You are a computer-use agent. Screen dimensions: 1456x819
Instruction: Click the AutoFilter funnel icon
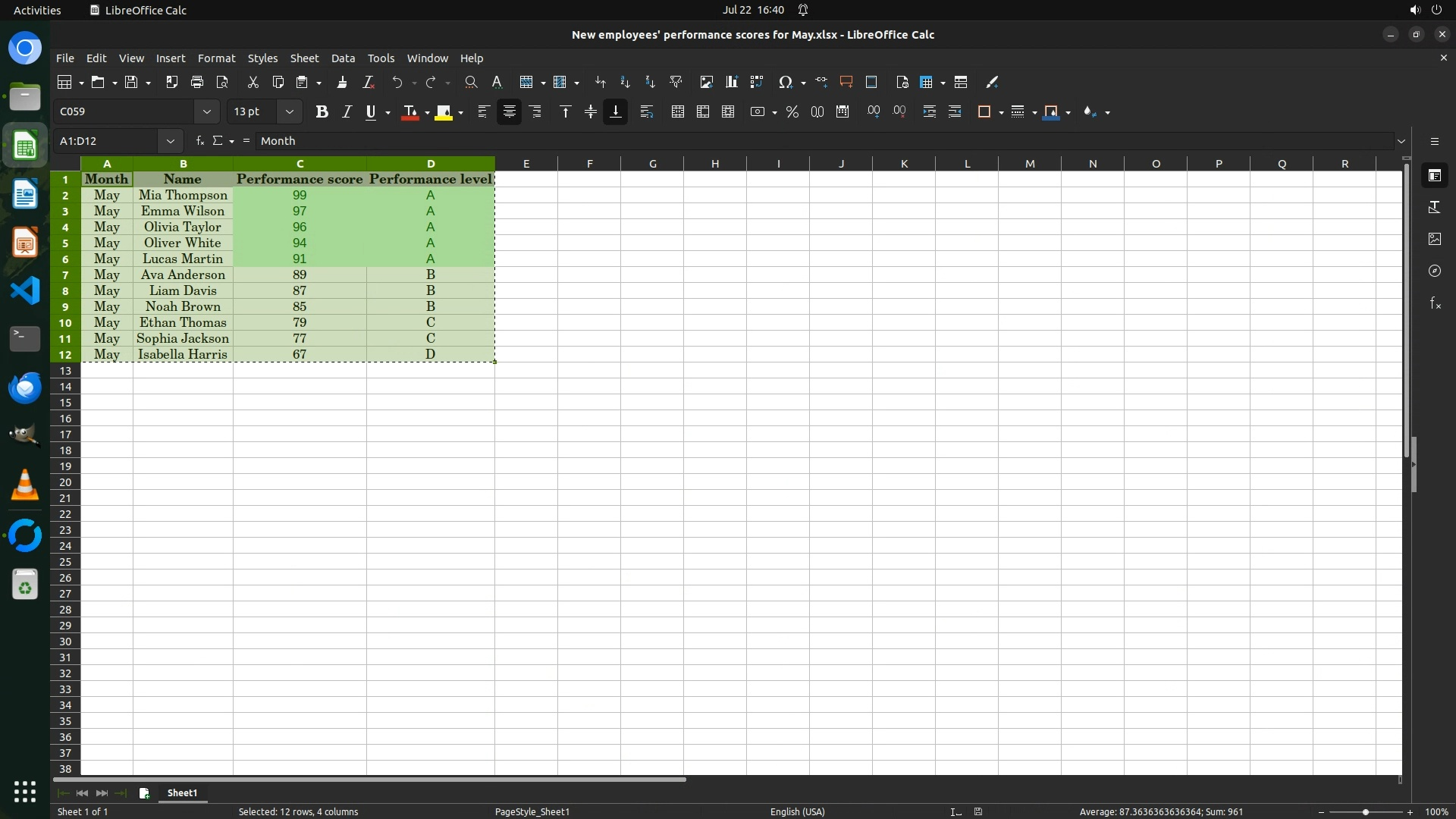pos(676,82)
